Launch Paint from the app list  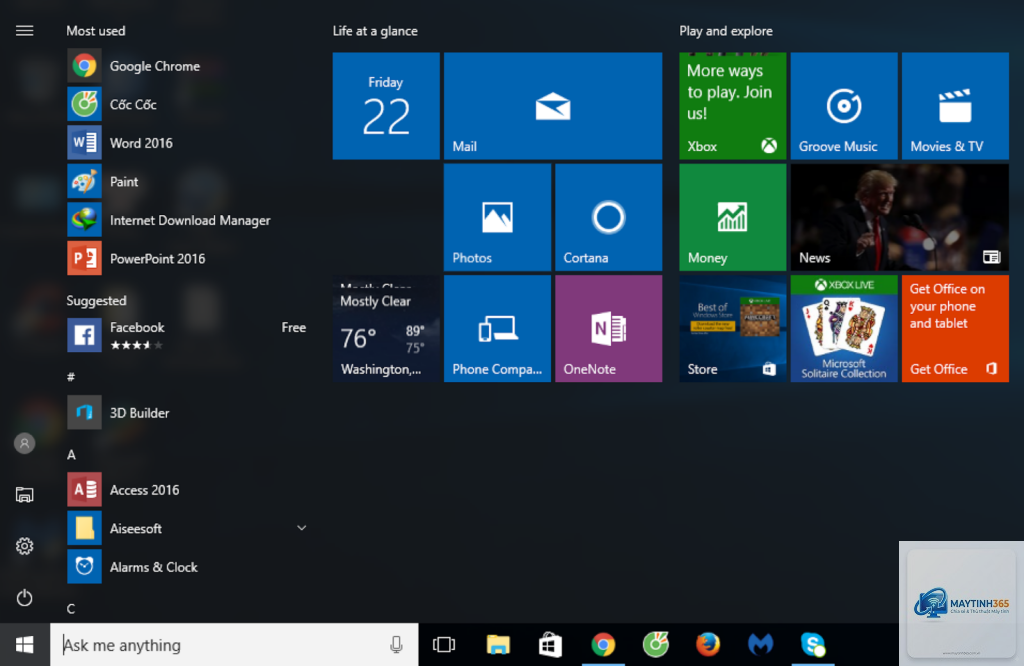click(x=186, y=182)
